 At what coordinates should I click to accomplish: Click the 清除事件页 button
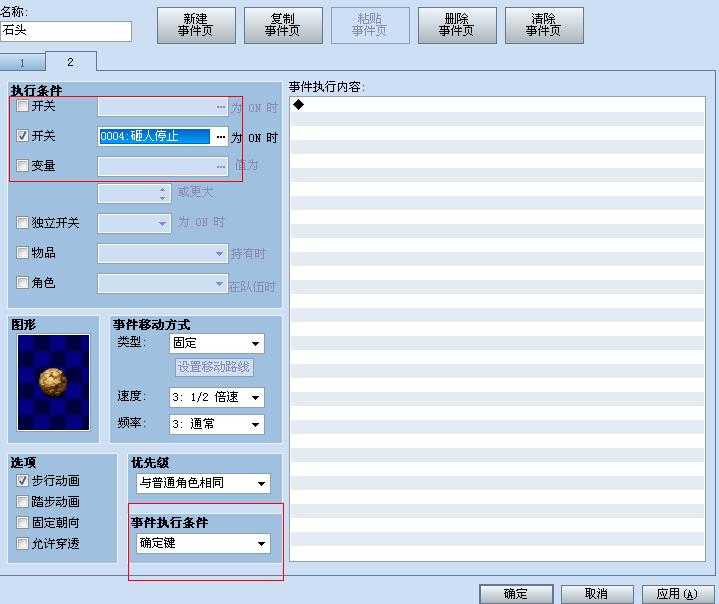pos(544,25)
